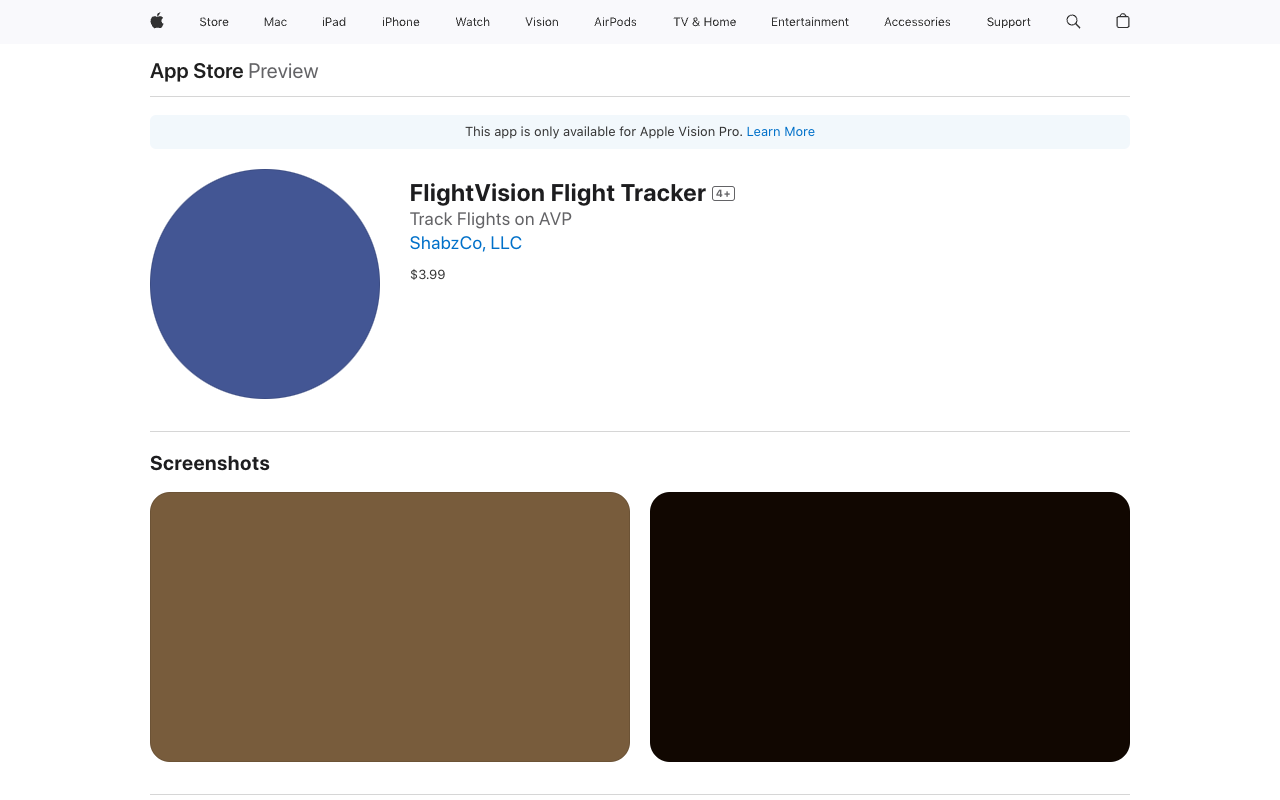Click the 4+ age rating badge
Screen dimensions: 1280x800
[x=724, y=194]
